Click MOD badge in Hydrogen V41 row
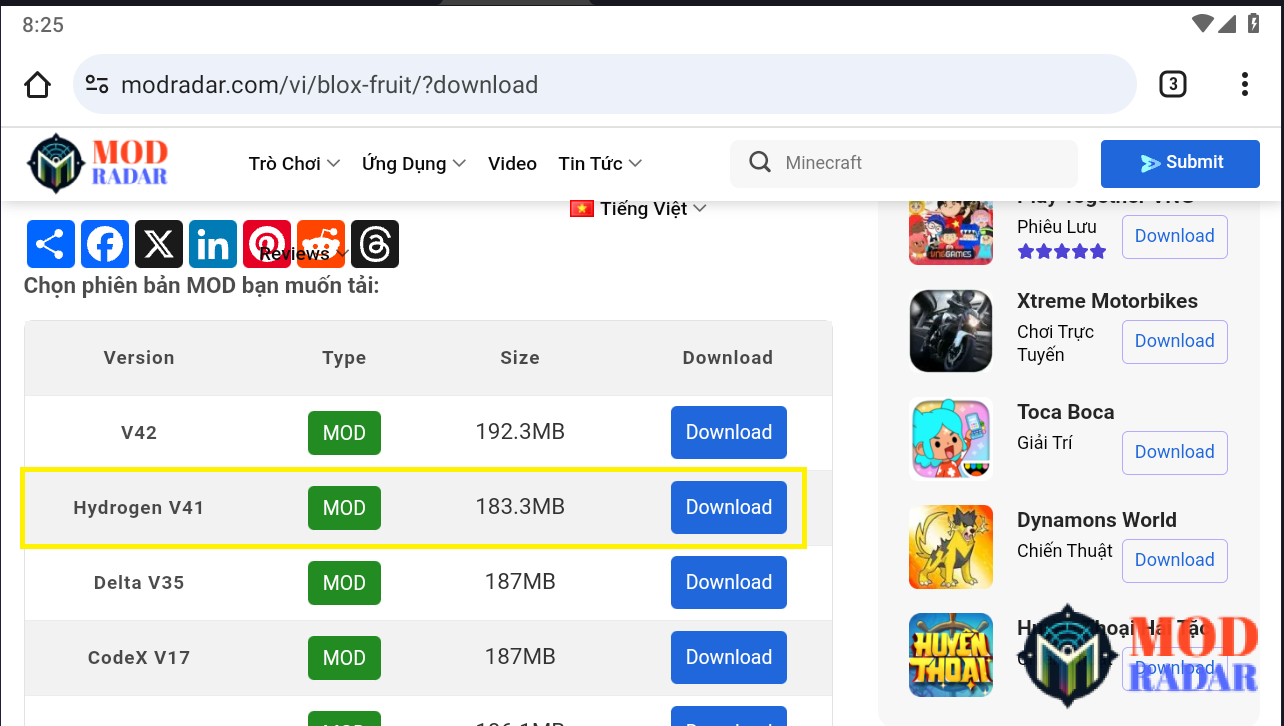Image resolution: width=1284 pixels, height=726 pixels. pyautogui.click(x=344, y=508)
